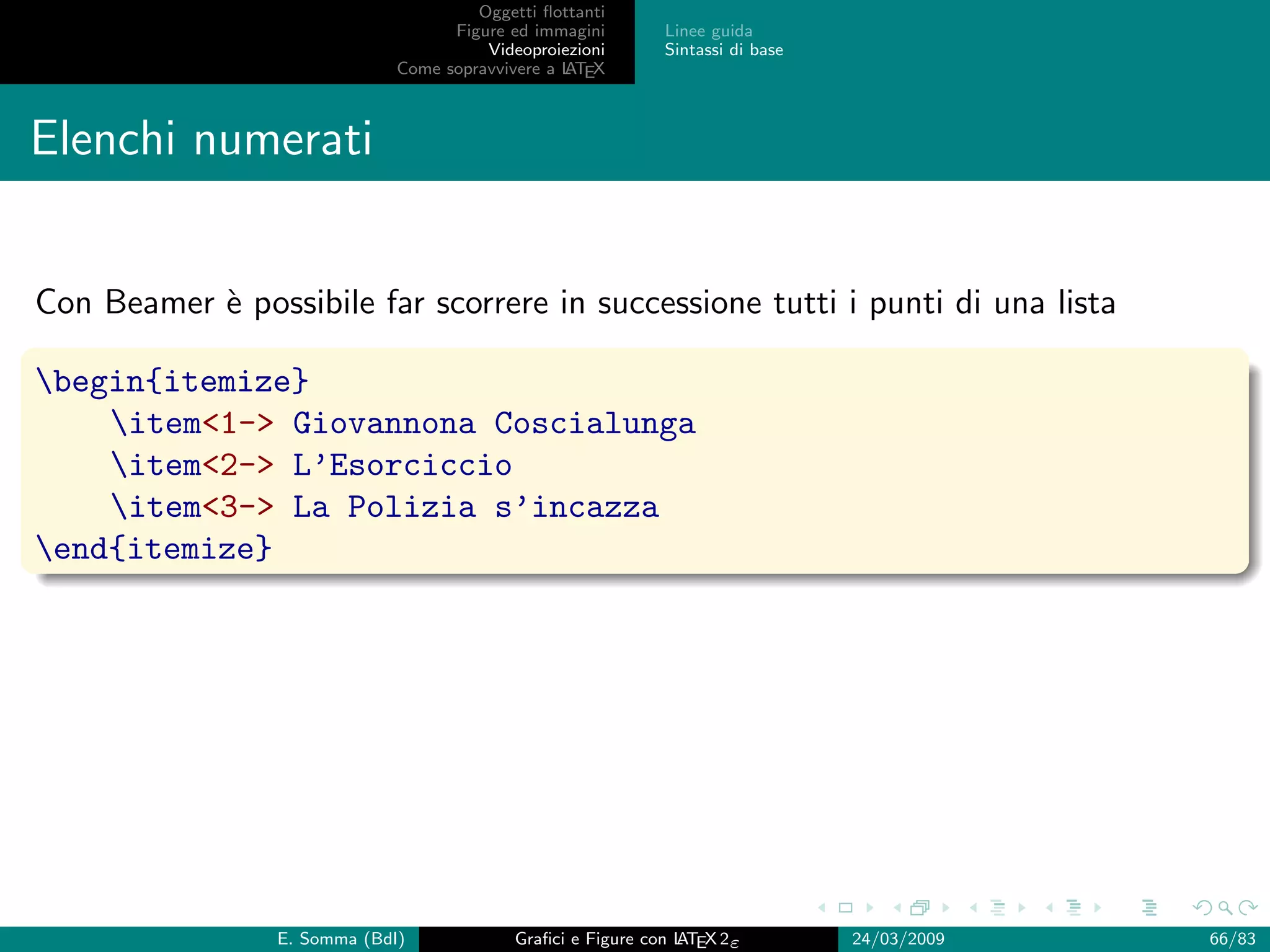
Task: Click the author name 'E. Somma (BdI)' in footer
Action: 341,939
